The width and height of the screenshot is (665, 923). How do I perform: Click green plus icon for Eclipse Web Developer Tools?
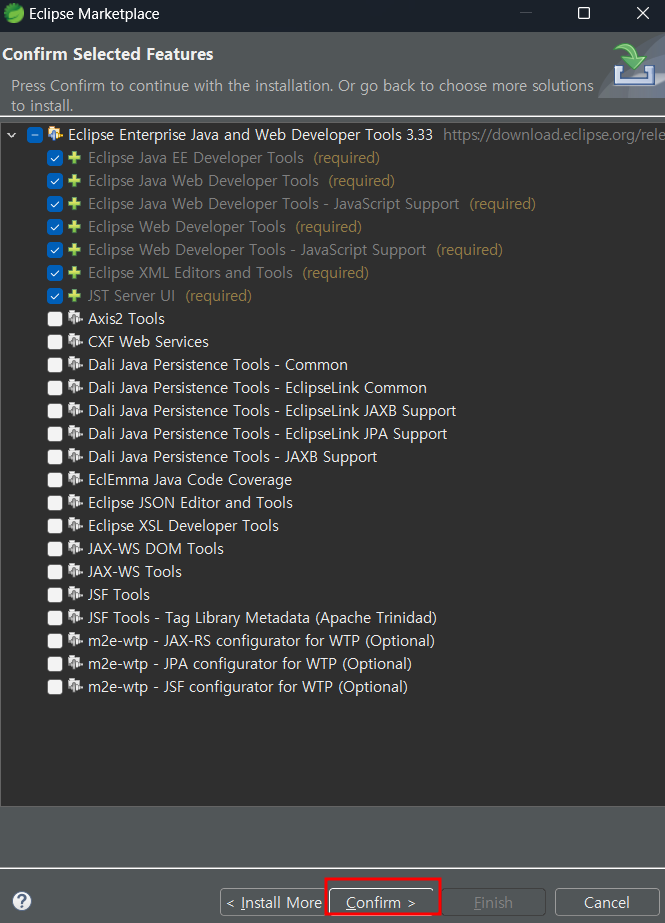[74, 227]
